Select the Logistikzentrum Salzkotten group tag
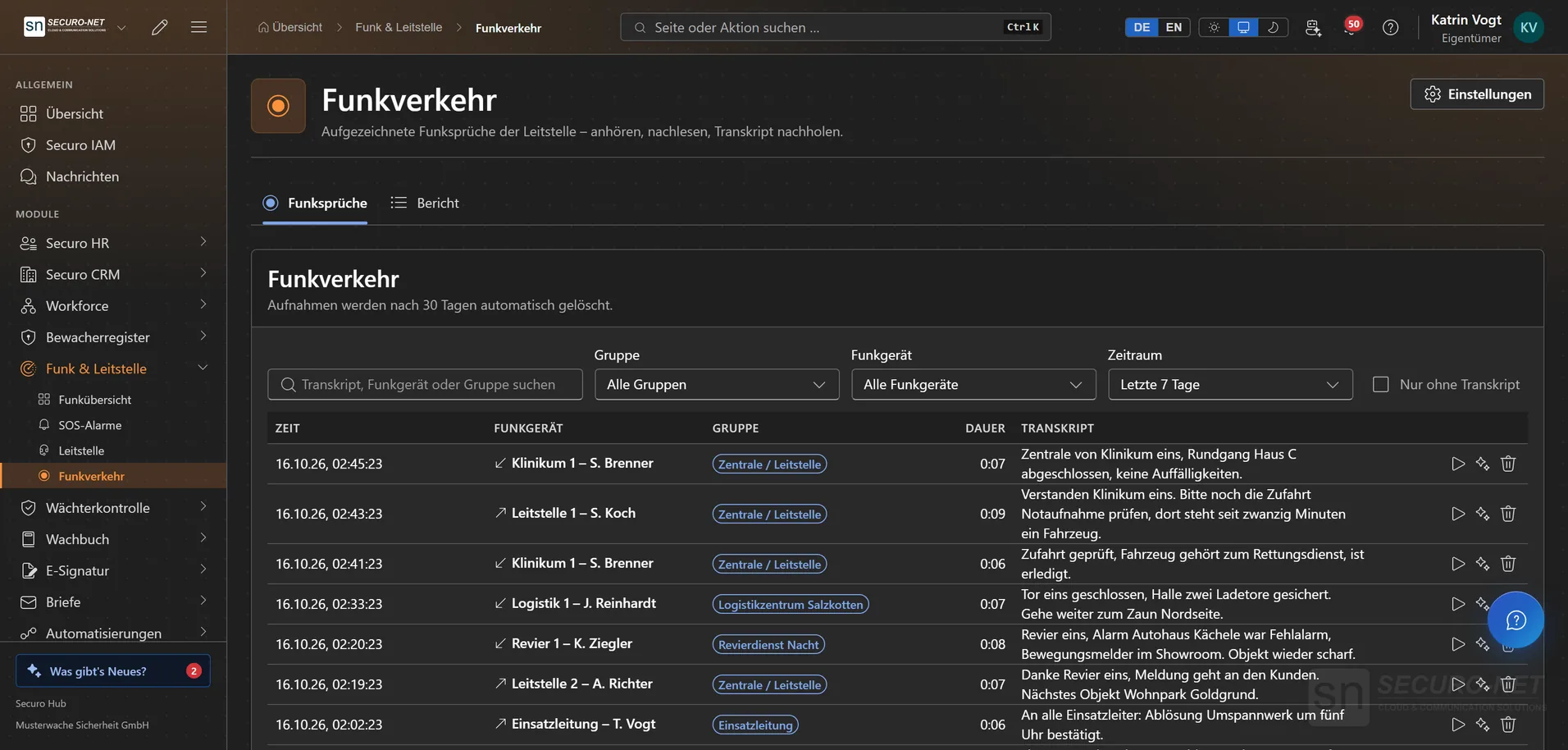The image size is (1568, 750). coord(791,605)
